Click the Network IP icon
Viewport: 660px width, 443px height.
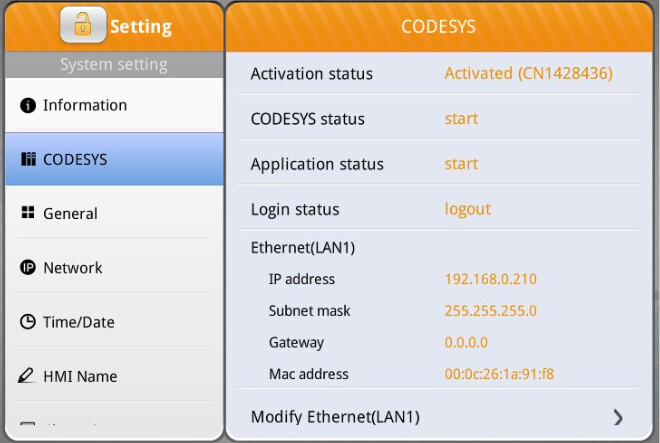28,267
